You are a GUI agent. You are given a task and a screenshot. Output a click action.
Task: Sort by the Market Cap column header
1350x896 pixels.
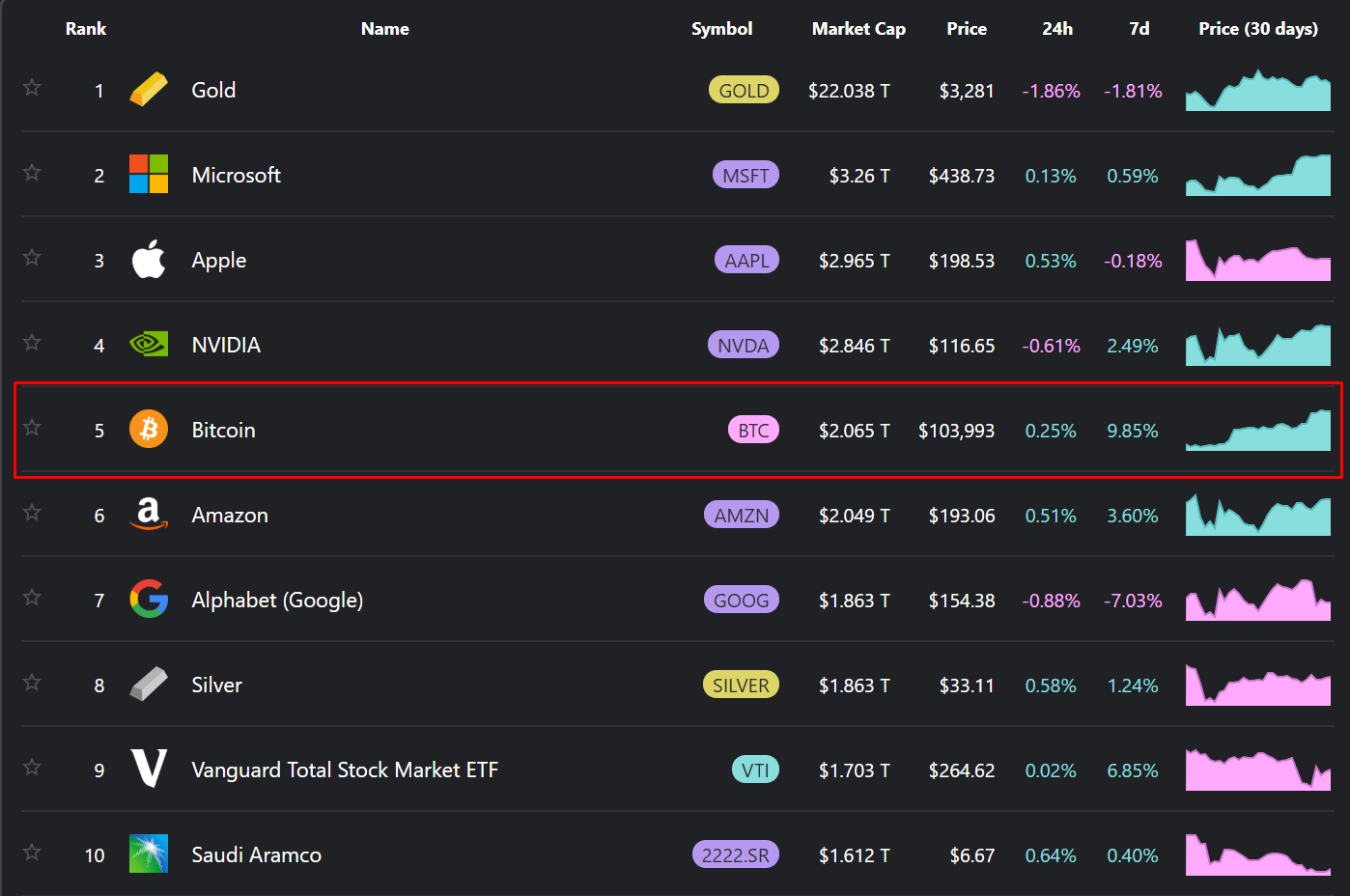(x=858, y=29)
